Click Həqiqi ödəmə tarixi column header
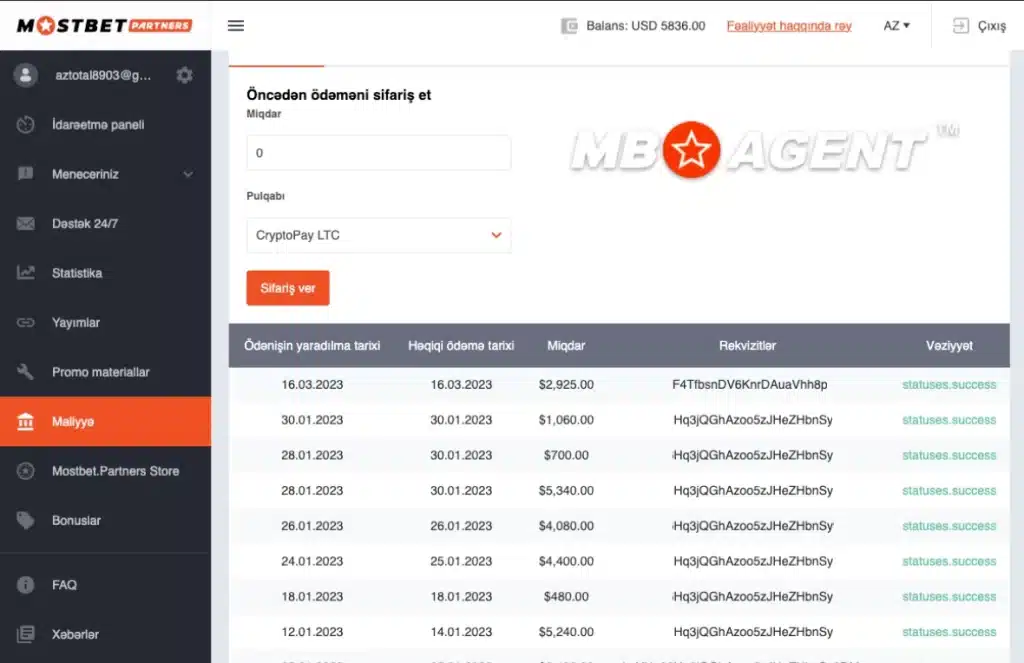This screenshot has height=663, width=1024. (461, 346)
